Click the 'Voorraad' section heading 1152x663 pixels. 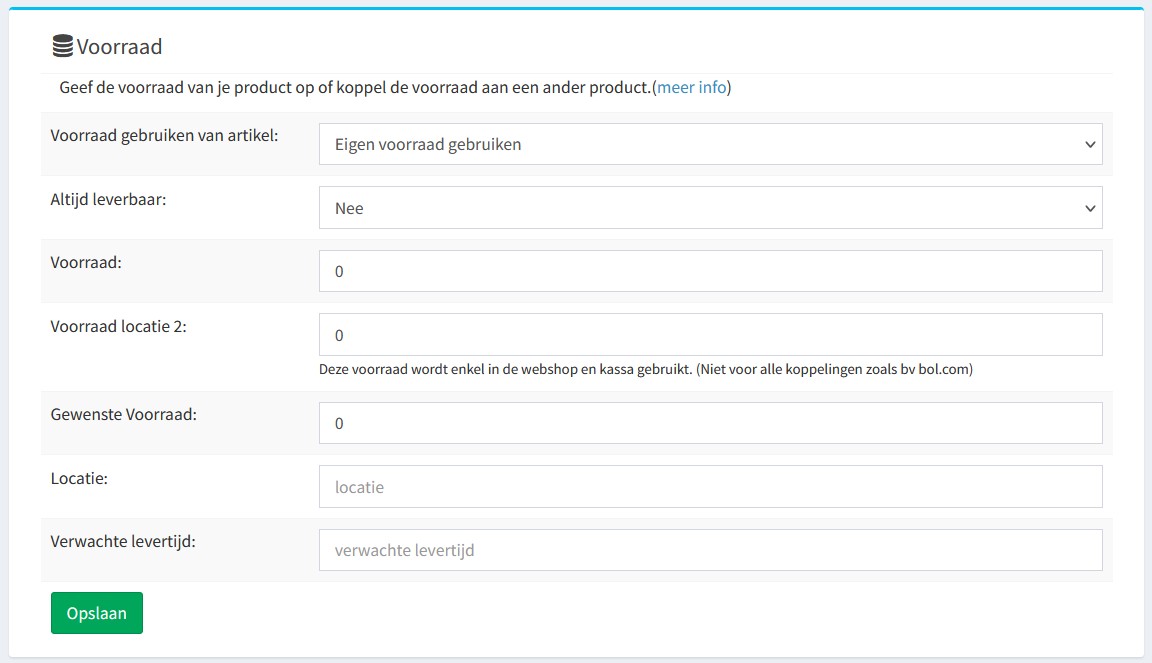point(119,46)
